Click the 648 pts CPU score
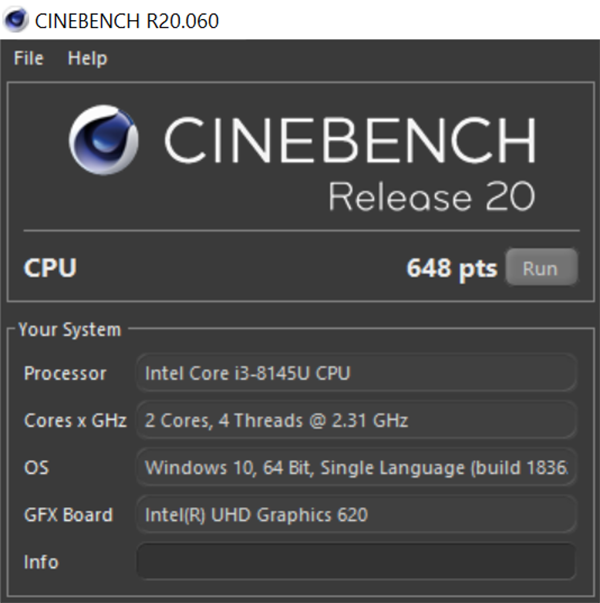Image resolution: width=600 pixels, height=603 pixels. (x=451, y=268)
